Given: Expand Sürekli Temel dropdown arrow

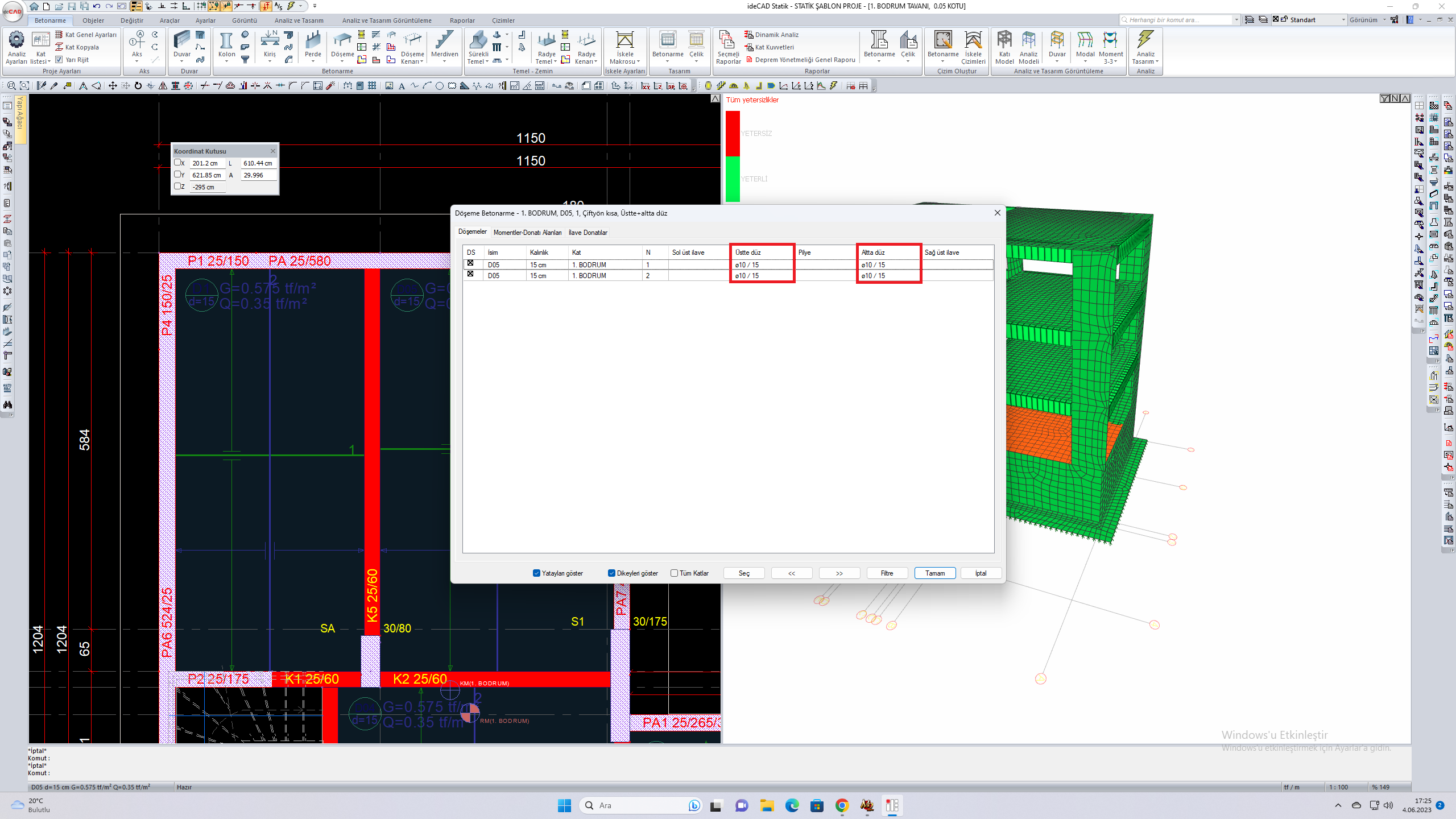Looking at the screenshot, I should (x=487, y=61).
